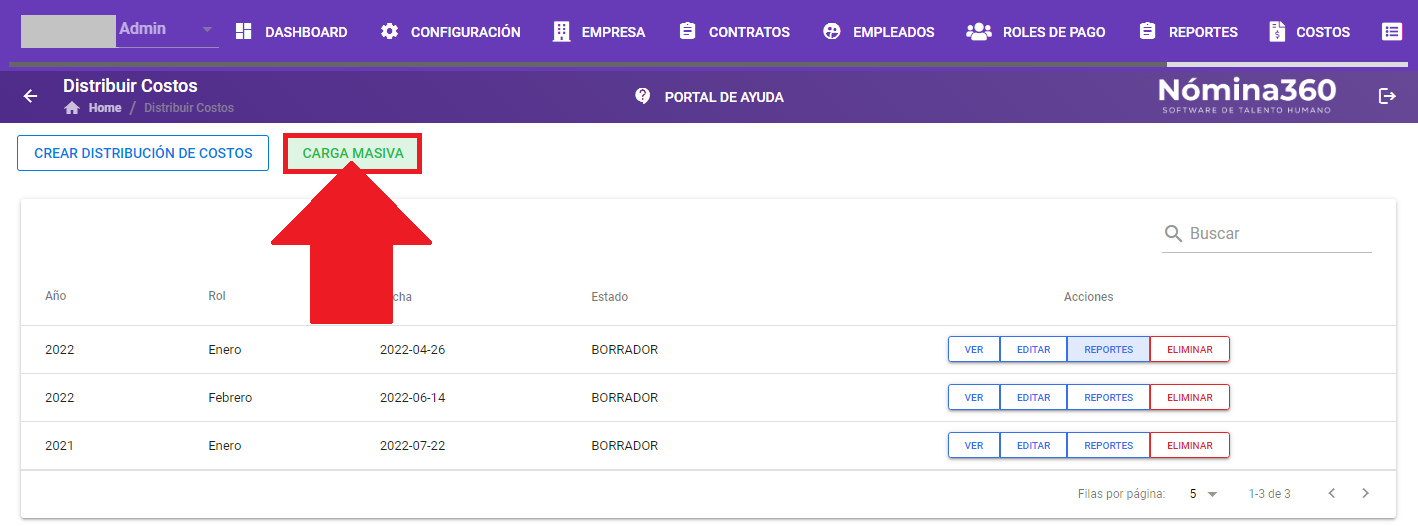Click the Empleados face icon
Screen dimensions: 1418x526
(832, 32)
